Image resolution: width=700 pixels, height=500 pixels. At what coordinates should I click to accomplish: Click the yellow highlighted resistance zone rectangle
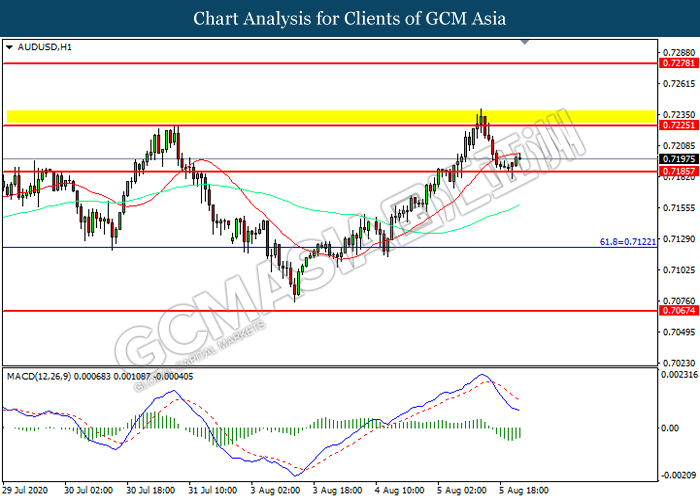(x=331, y=117)
